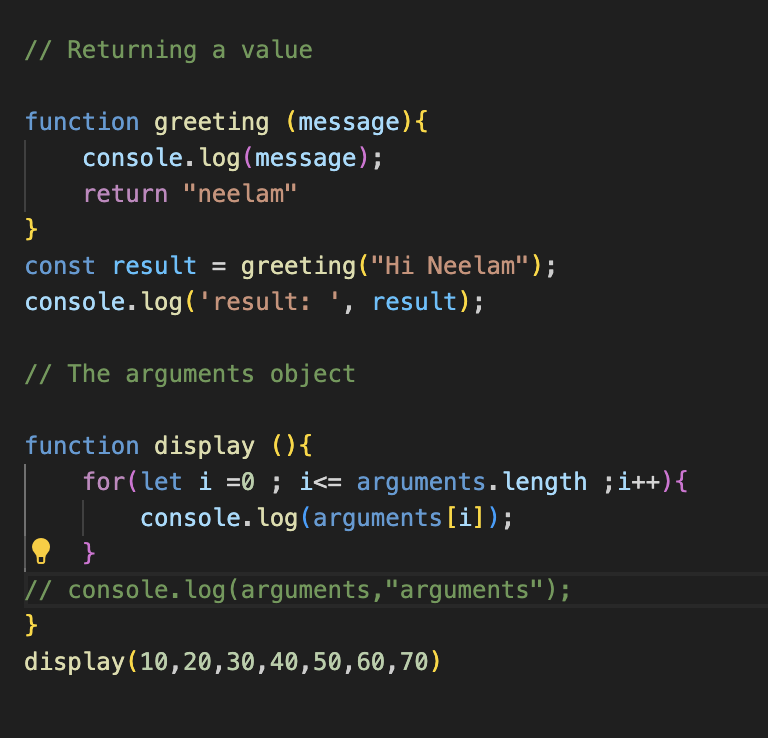Click the pink closing brace of the for loop
Image resolution: width=768 pixels, height=738 pixels.
(x=89, y=553)
